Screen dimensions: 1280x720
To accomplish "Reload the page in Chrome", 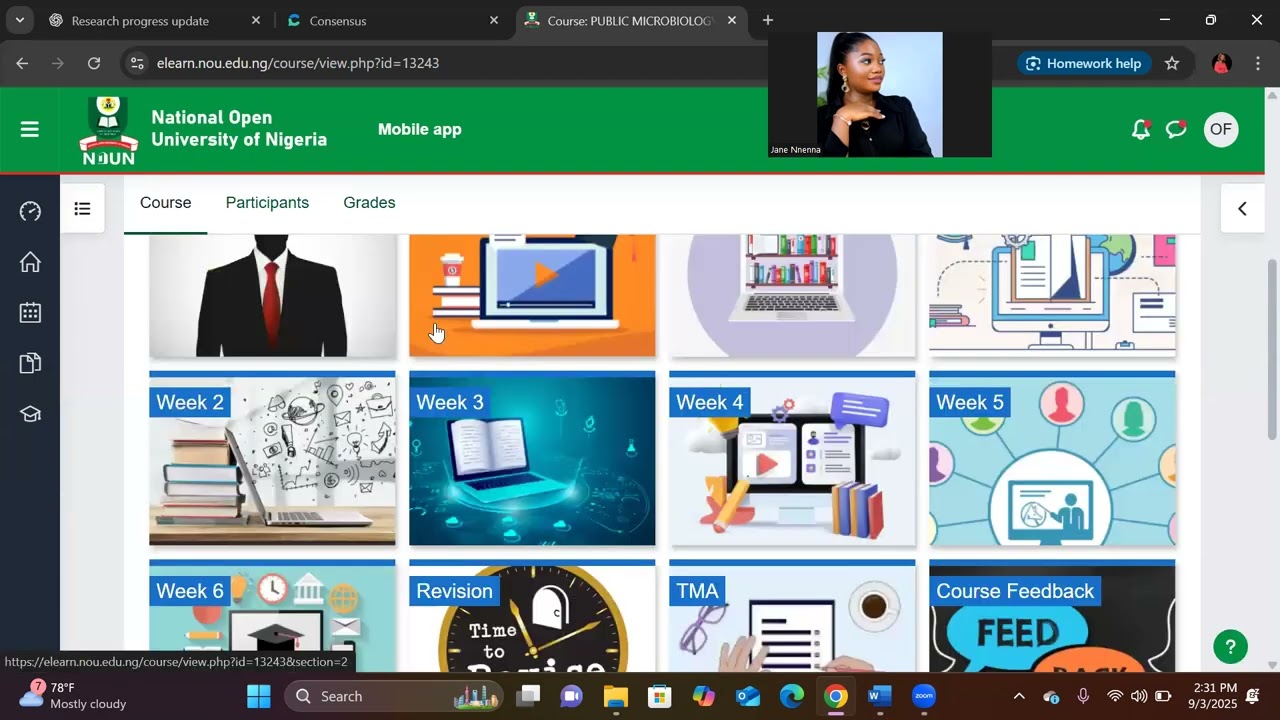I will click(x=94, y=63).
